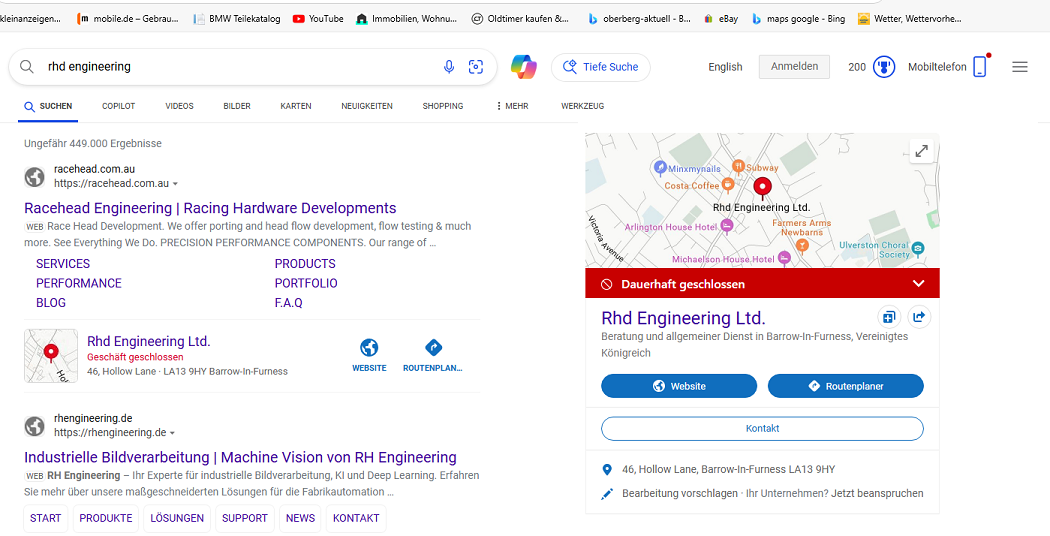The height and width of the screenshot is (536, 1050).
Task: Open dropdown arrow next to racehead.com.au URL
Action: click(x=176, y=184)
